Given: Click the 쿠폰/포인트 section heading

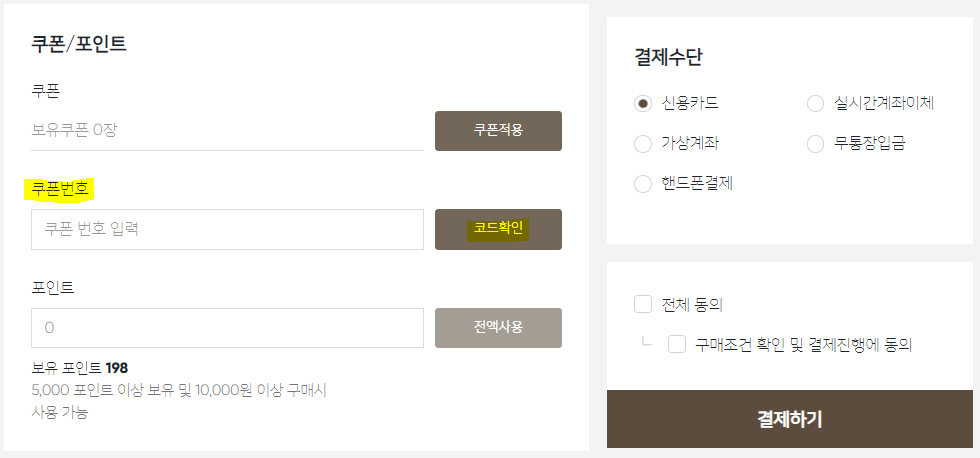Looking at the screenshot, I should (79, 44).
